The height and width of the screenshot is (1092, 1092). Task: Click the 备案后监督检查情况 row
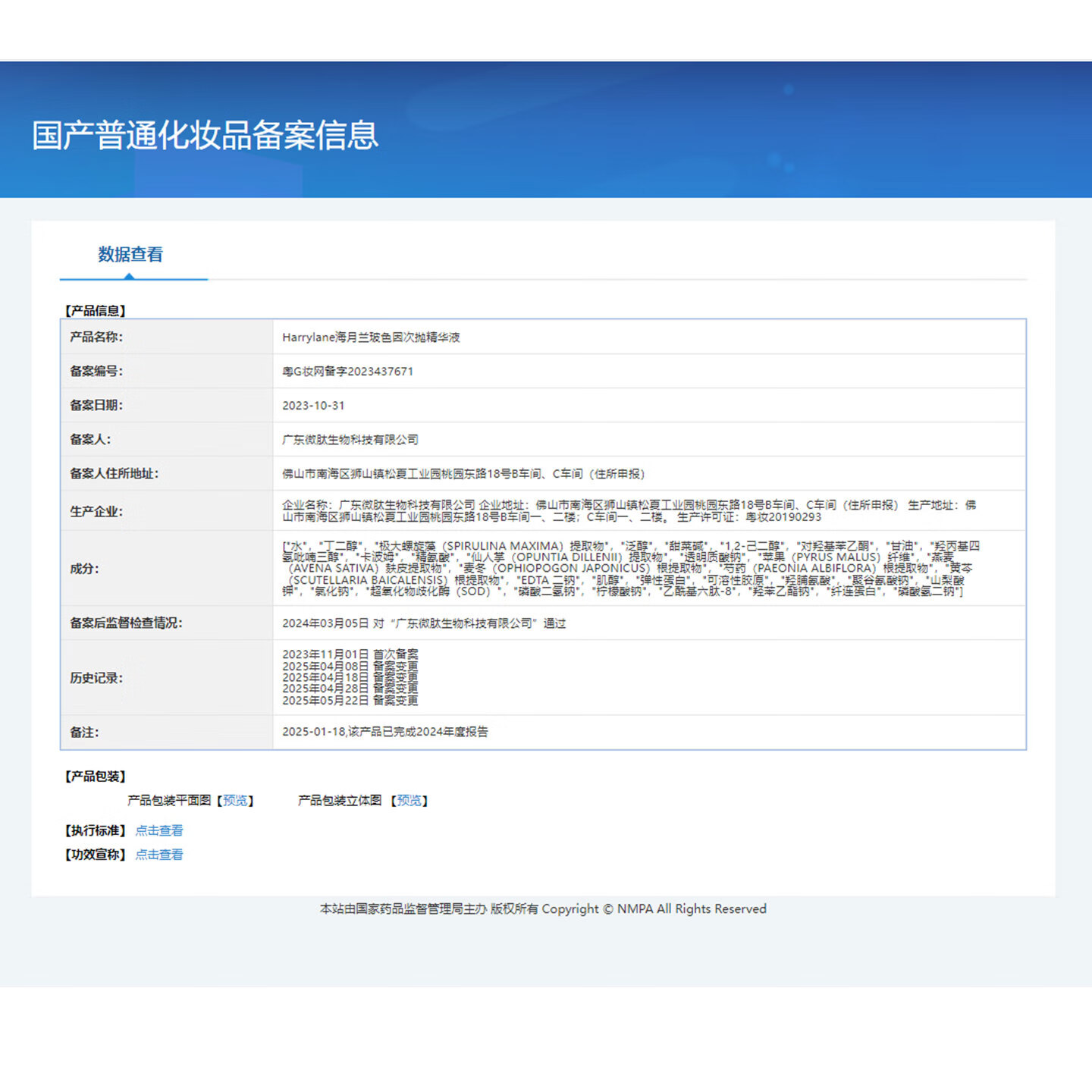click(x=425, y=624)
